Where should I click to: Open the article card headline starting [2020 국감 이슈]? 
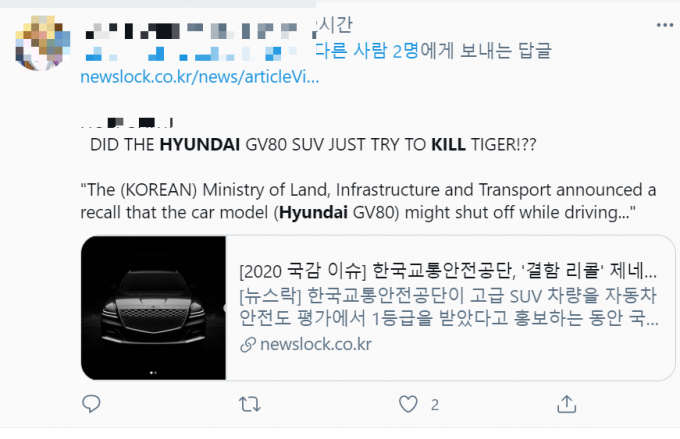tap(448, 271)
